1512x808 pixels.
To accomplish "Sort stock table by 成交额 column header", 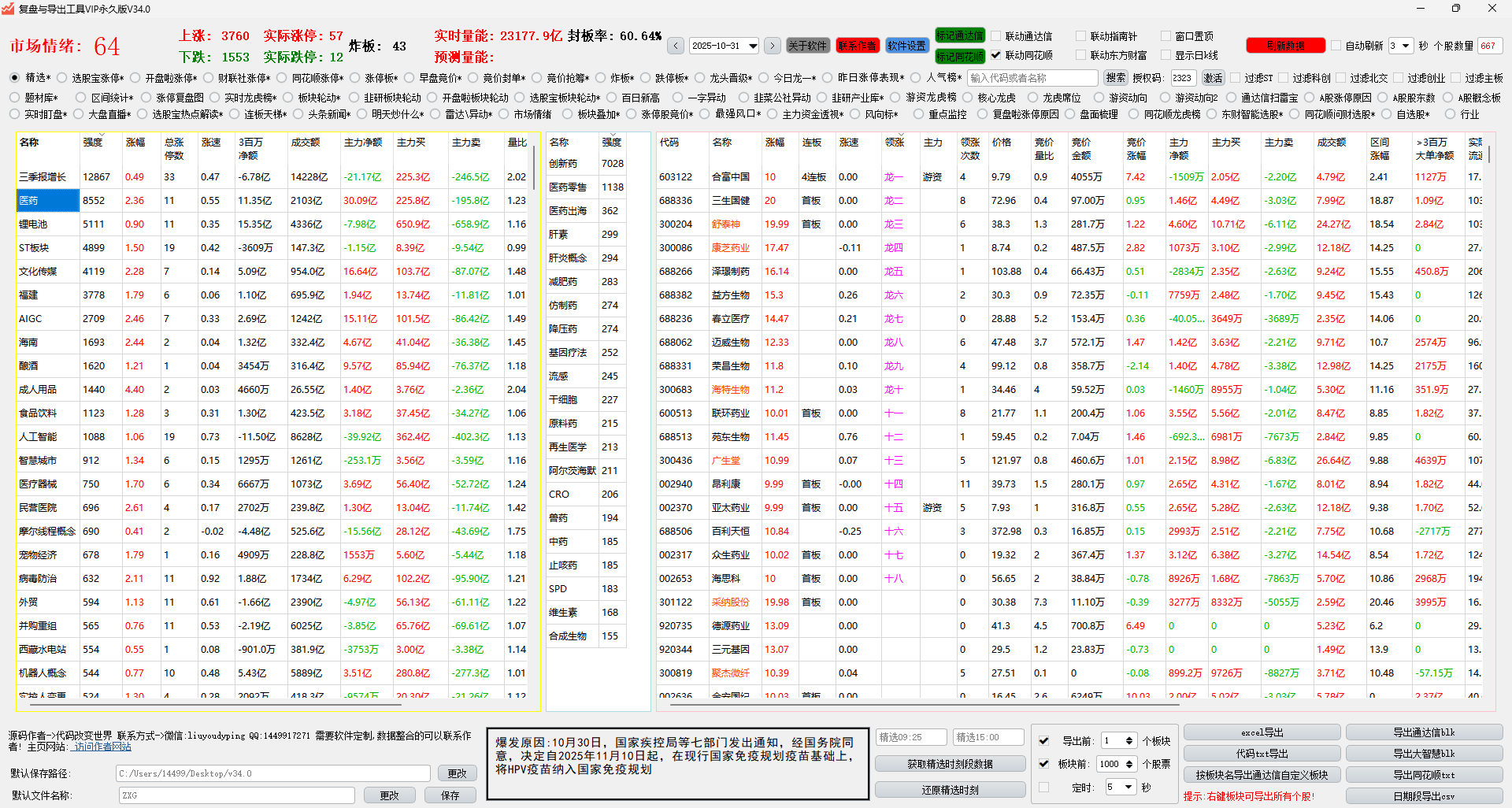I will tap(1331, 143).
